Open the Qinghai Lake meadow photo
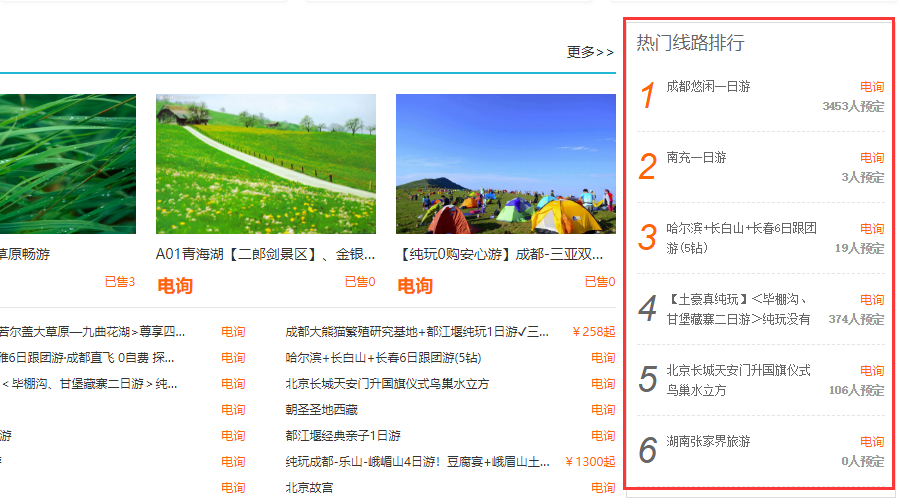The image size is (900, 504). (x=266, y=164)
